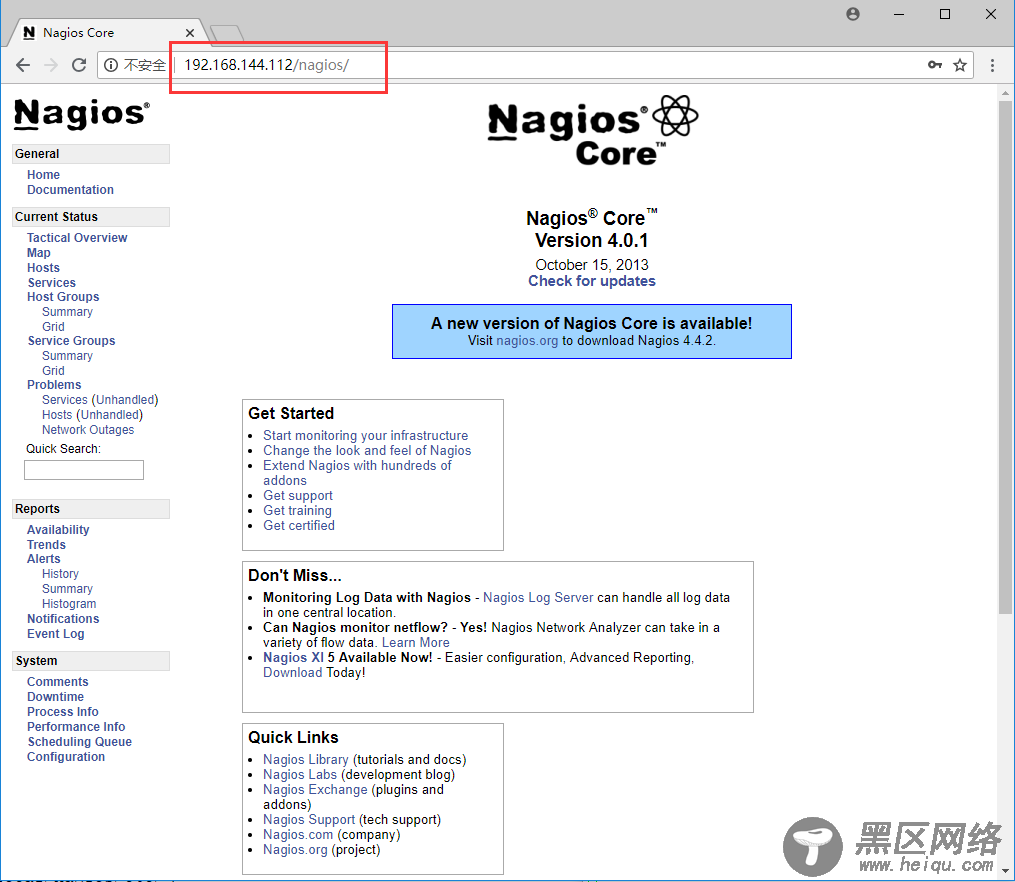
Task: Click the site info icon in address bar
Action: [x=111, y=65]
